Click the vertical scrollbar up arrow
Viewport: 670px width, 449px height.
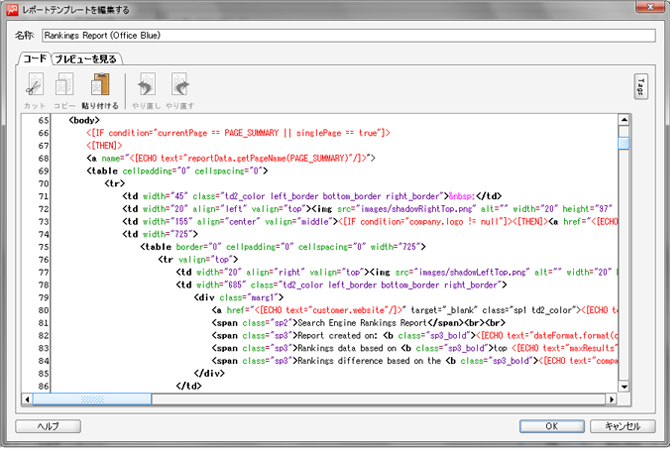[624, 120]
